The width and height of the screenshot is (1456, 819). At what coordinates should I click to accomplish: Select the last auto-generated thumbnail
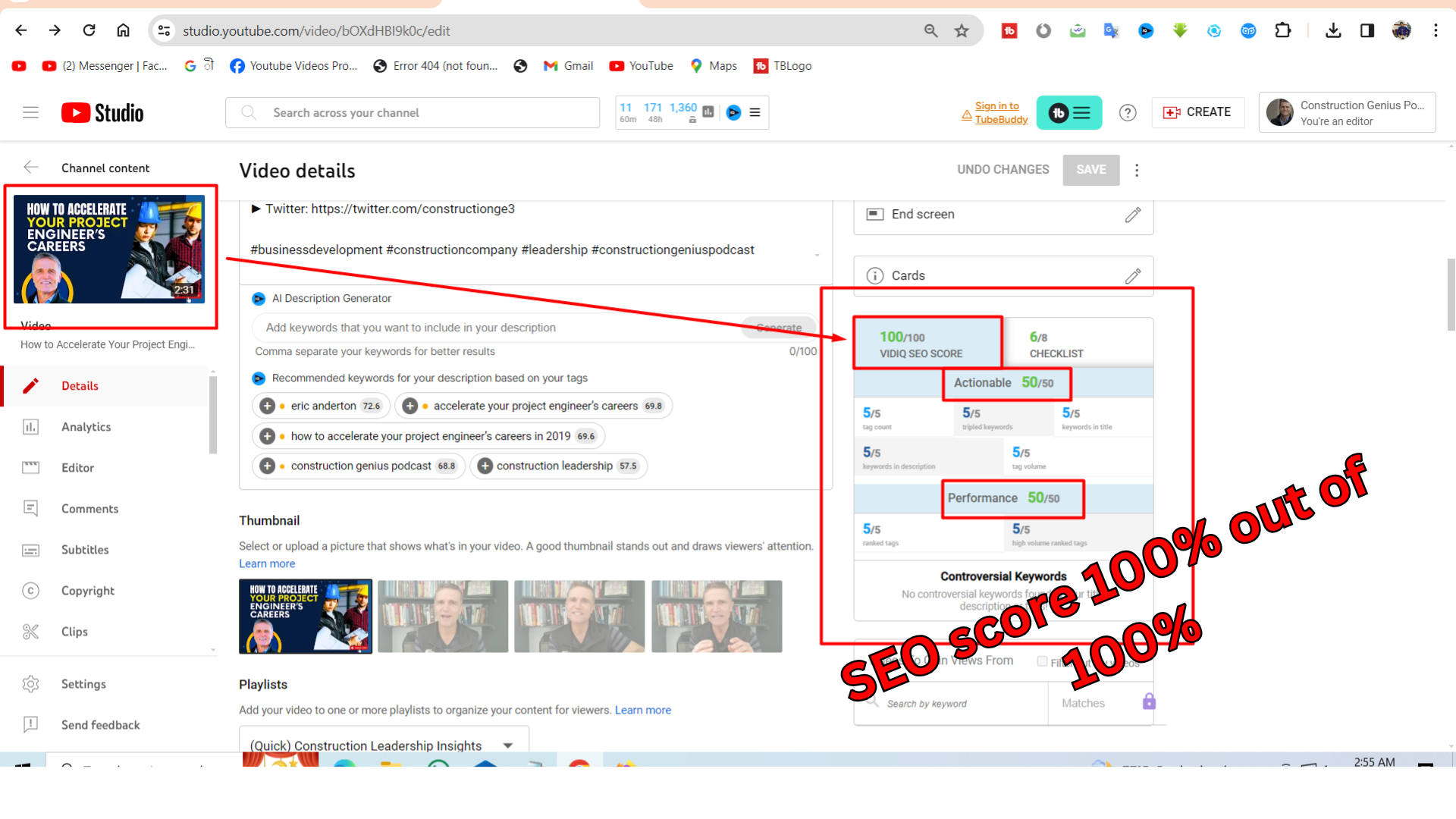pos(717,617)
